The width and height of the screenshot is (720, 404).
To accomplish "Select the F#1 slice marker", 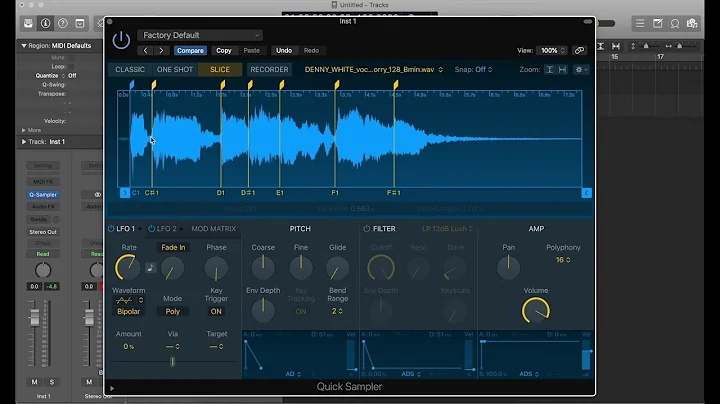I will [x=395, y=84].
